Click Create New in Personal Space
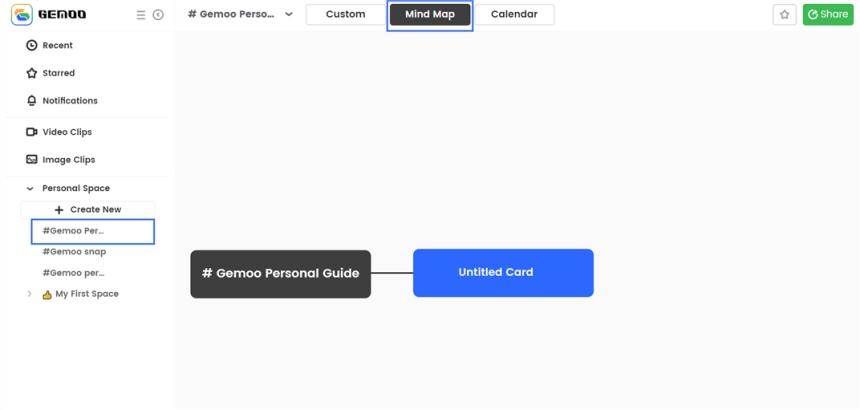 pyautogui.click(x=88, y=210)
